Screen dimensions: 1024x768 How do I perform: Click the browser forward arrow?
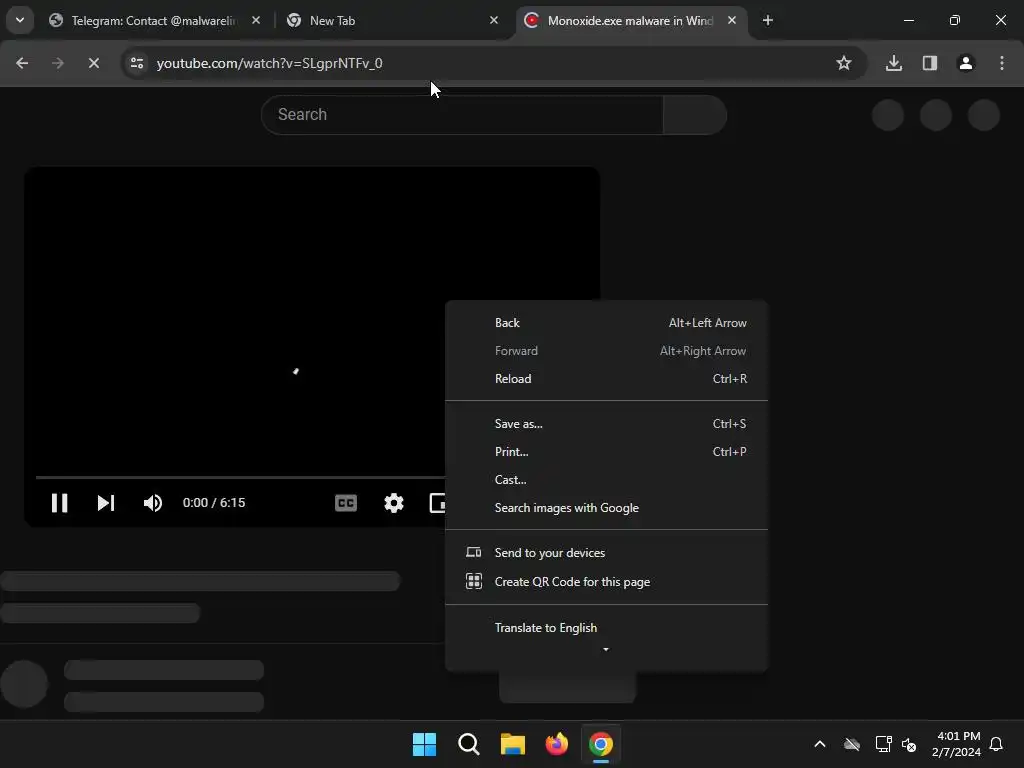(58, 63)
